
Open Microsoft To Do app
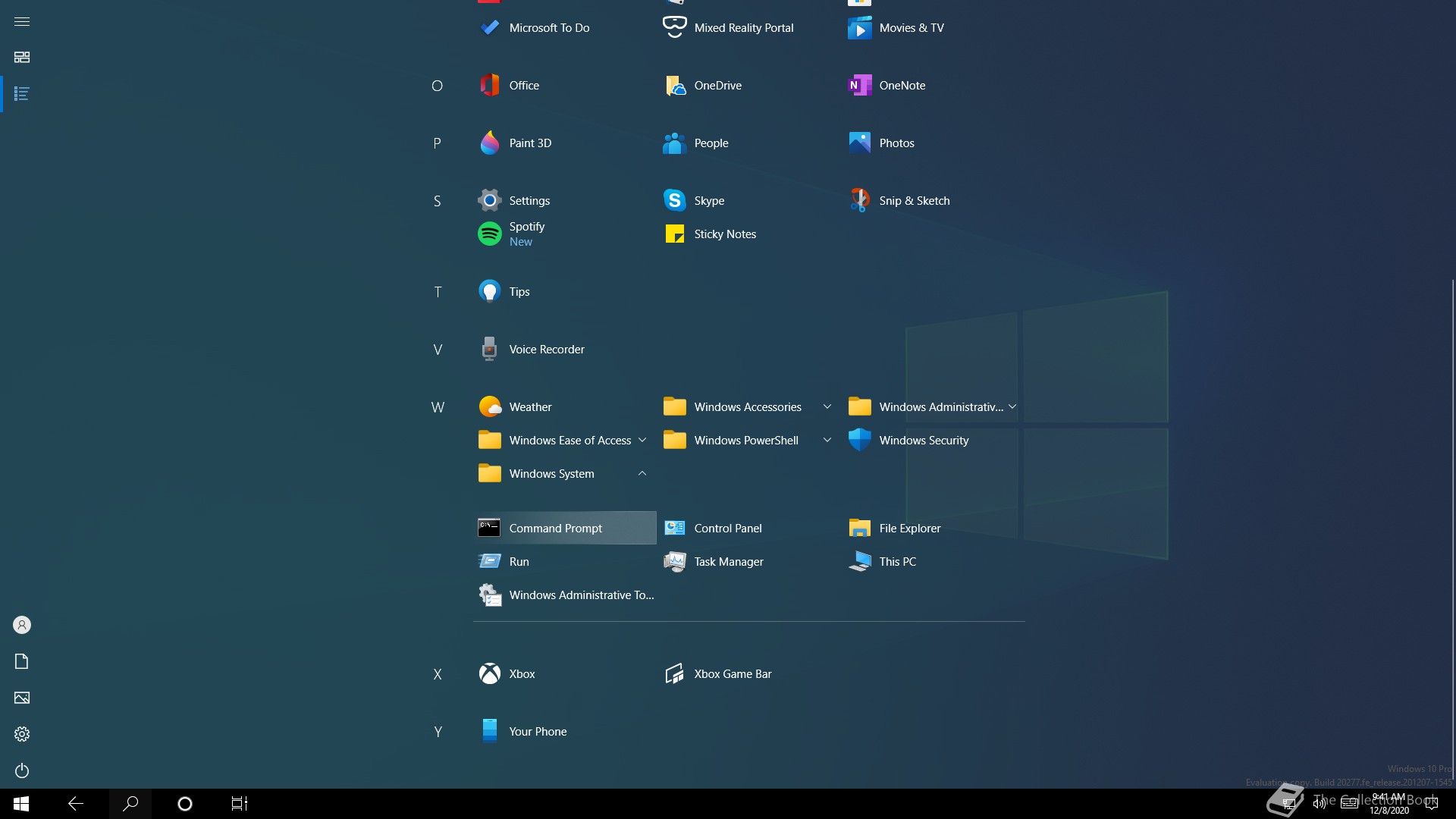click(x=564, y=28)
